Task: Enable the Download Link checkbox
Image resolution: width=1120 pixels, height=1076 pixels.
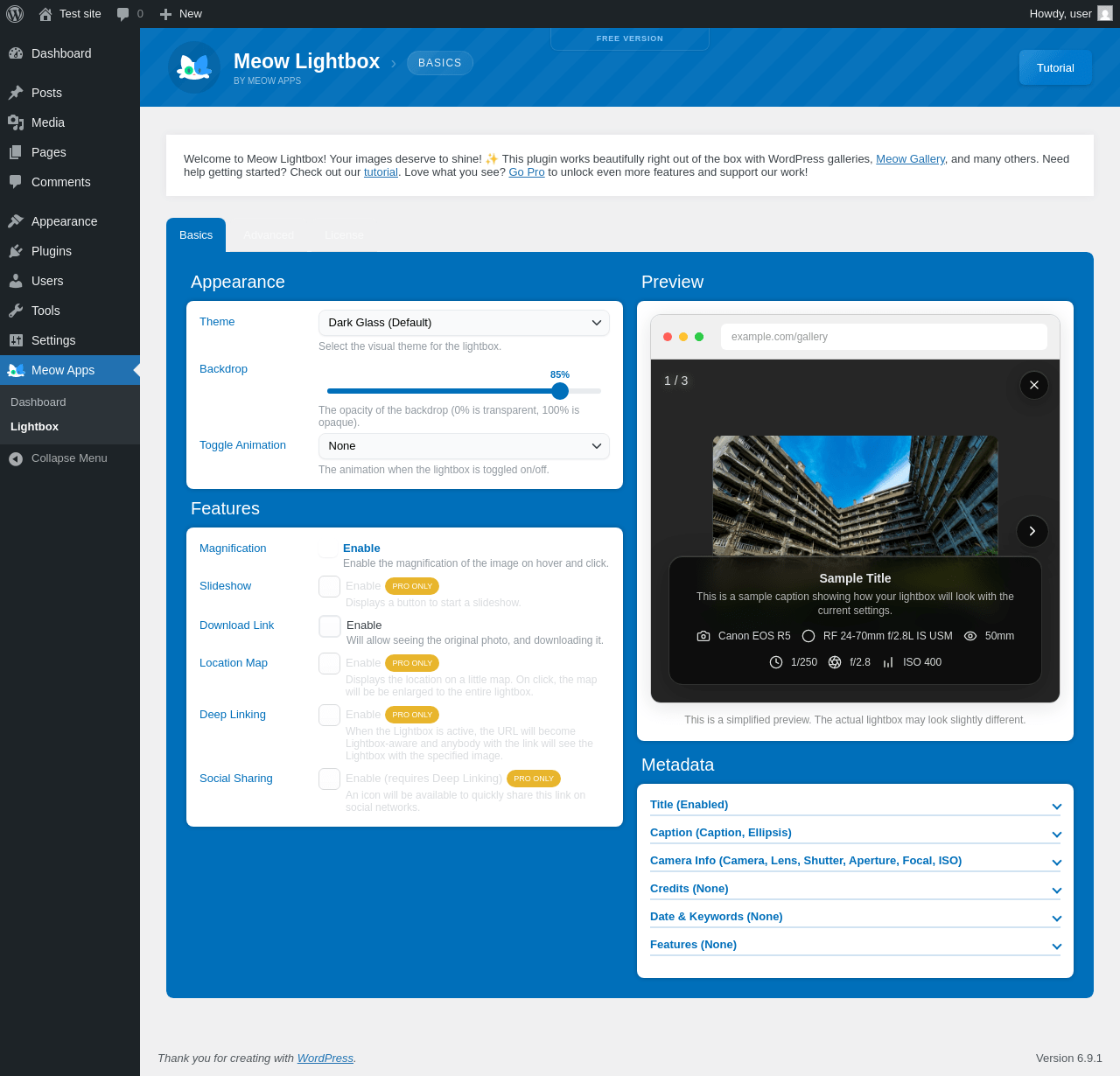Action: coord(330,626)
